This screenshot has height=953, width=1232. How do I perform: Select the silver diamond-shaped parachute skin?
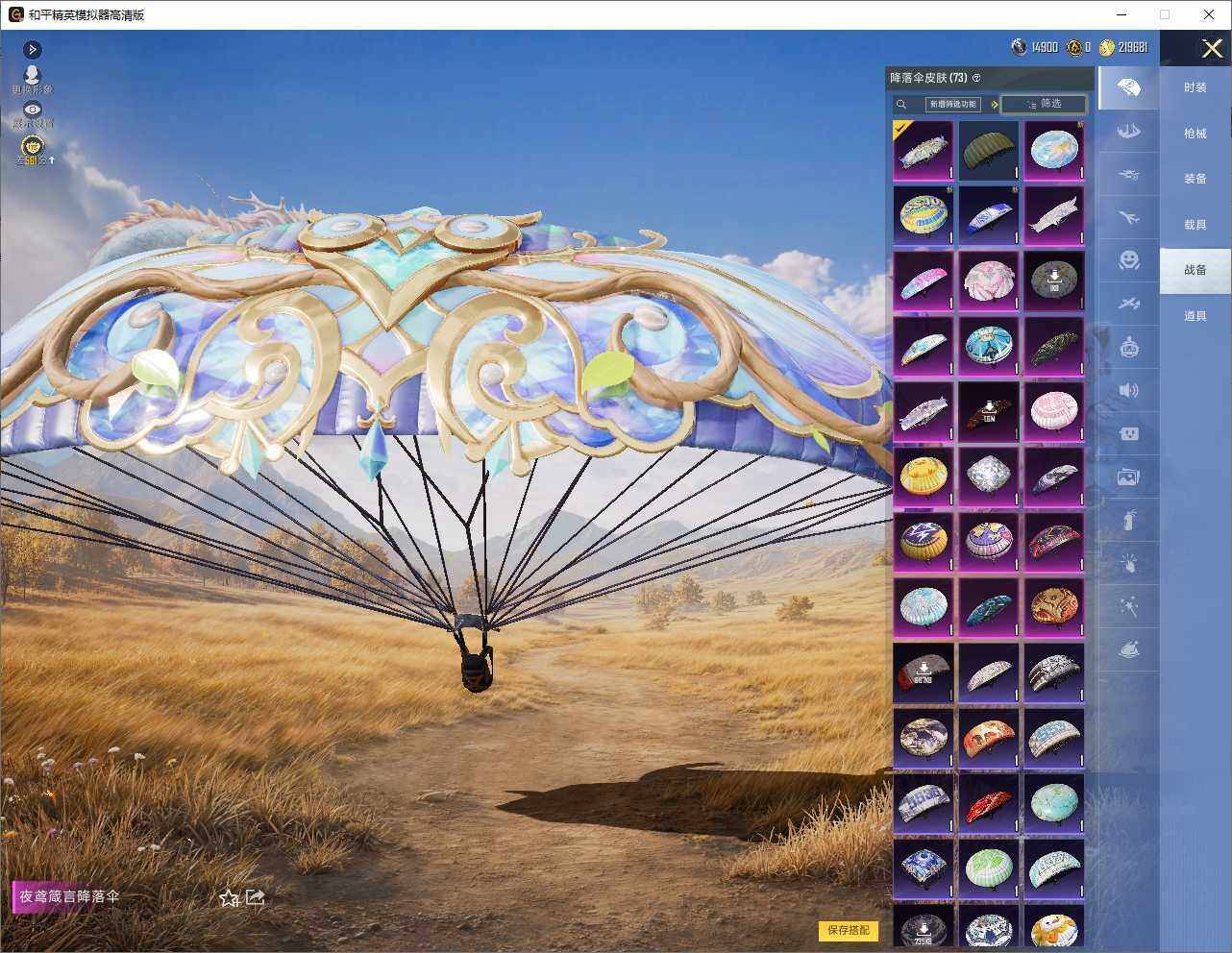pos(989,477)
